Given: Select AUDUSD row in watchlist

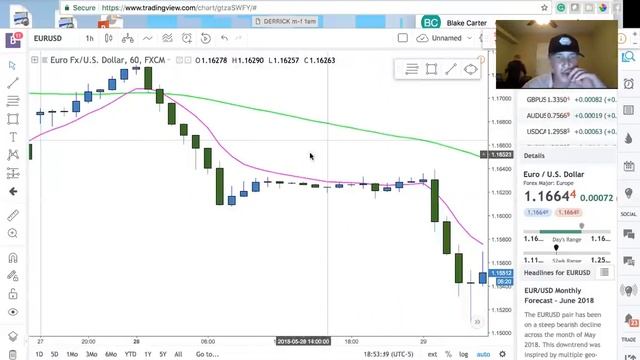Looking at the screenshot, I should coord(568,116).
